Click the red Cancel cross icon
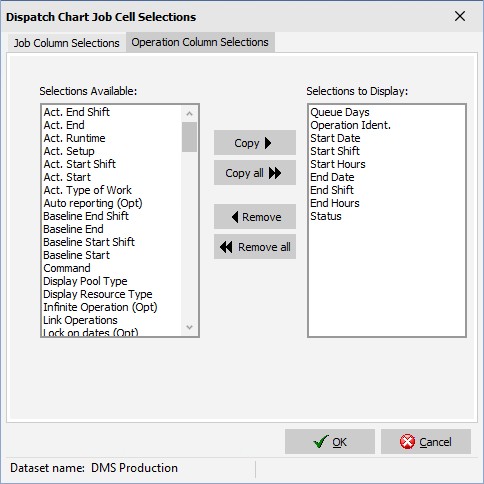This screenshot has height=484, width=484. point(407,442)
